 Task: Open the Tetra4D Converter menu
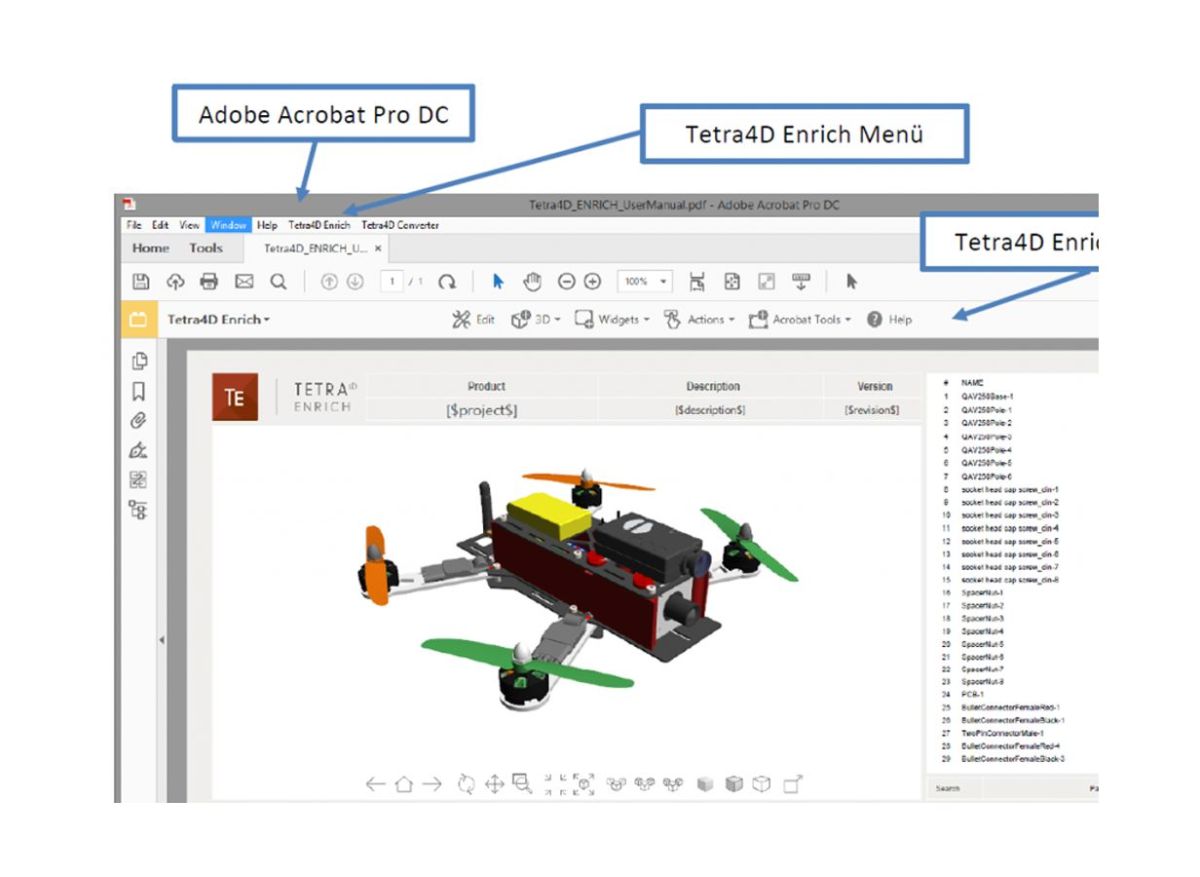tap(401, 225)
